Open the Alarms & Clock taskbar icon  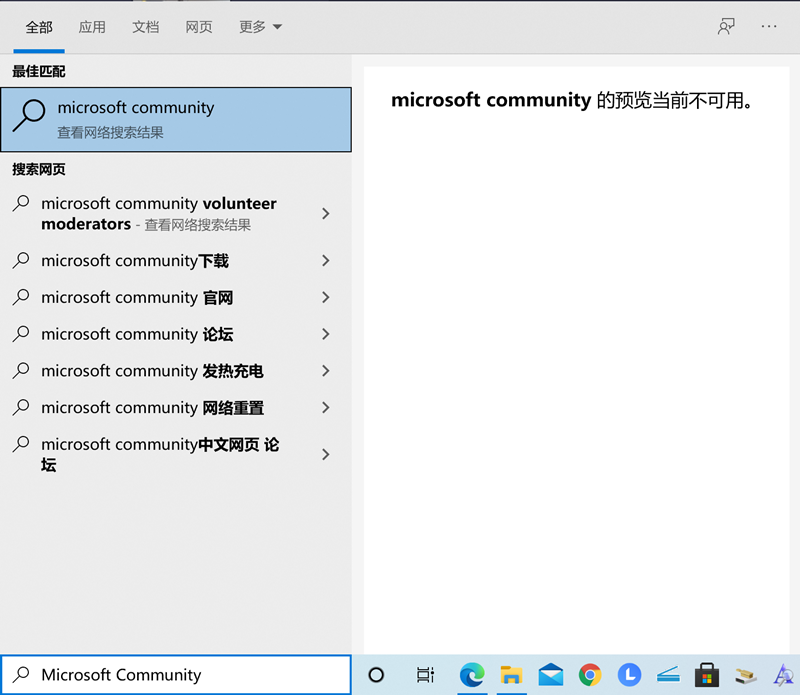click(629, 676)
